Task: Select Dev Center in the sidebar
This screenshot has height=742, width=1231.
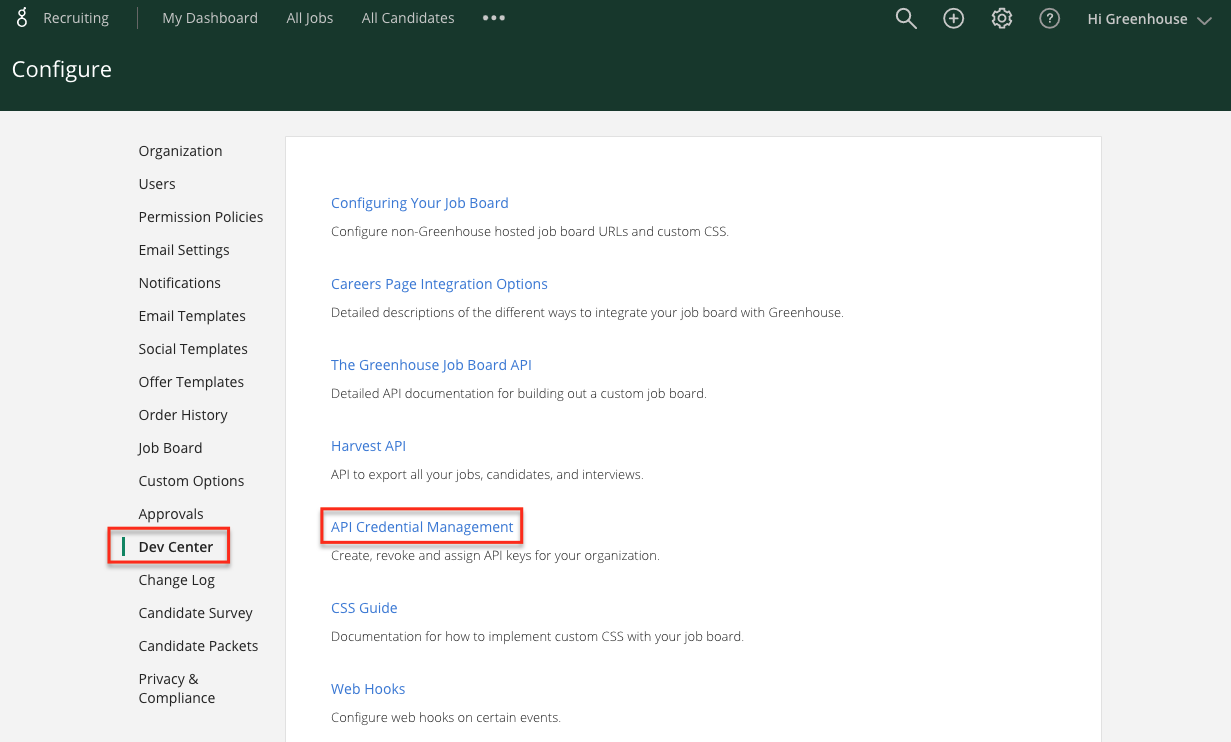Action: pyautogui.click(x=176, y=547)
